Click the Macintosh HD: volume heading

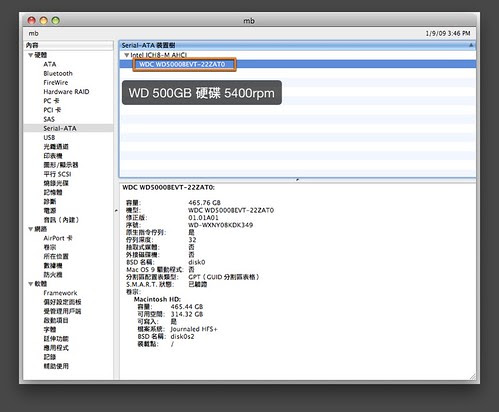pyautogui.click(x=157, y=299)
